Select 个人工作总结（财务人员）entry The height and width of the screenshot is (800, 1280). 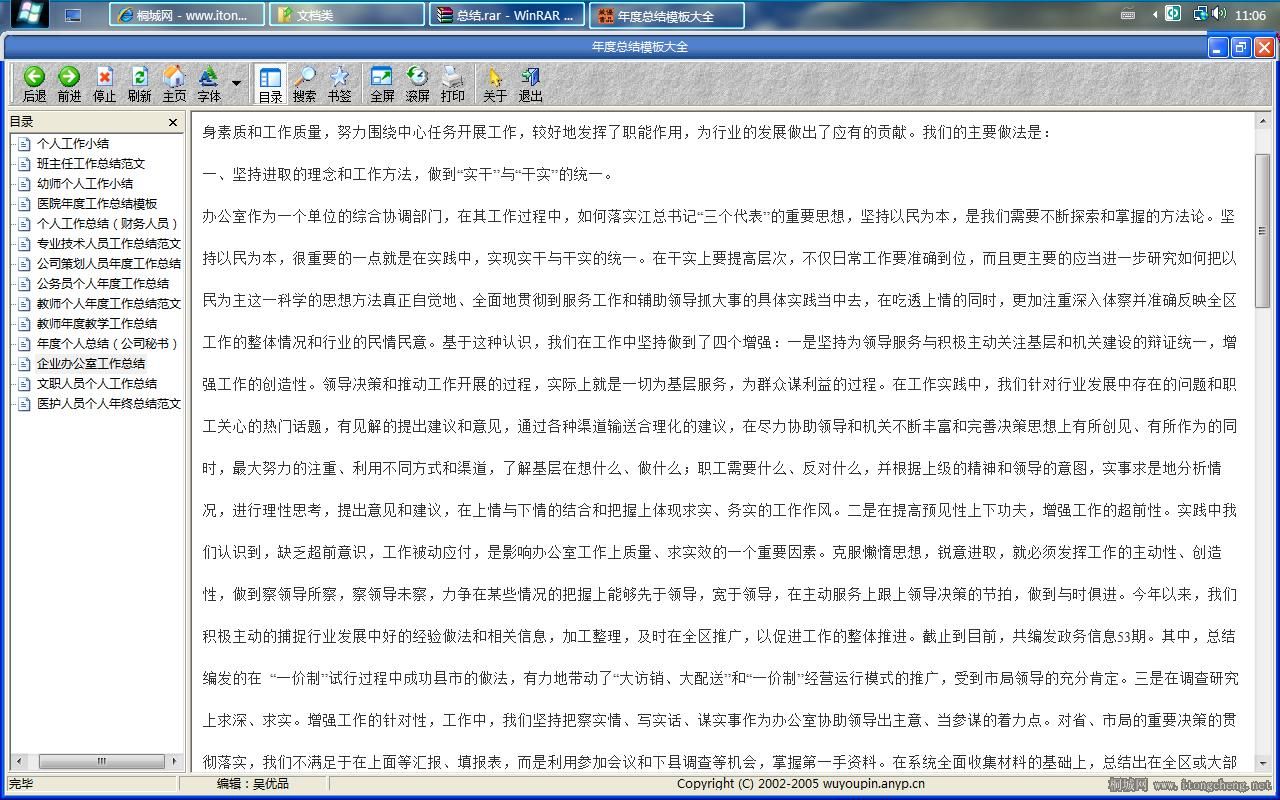[108, 223]
